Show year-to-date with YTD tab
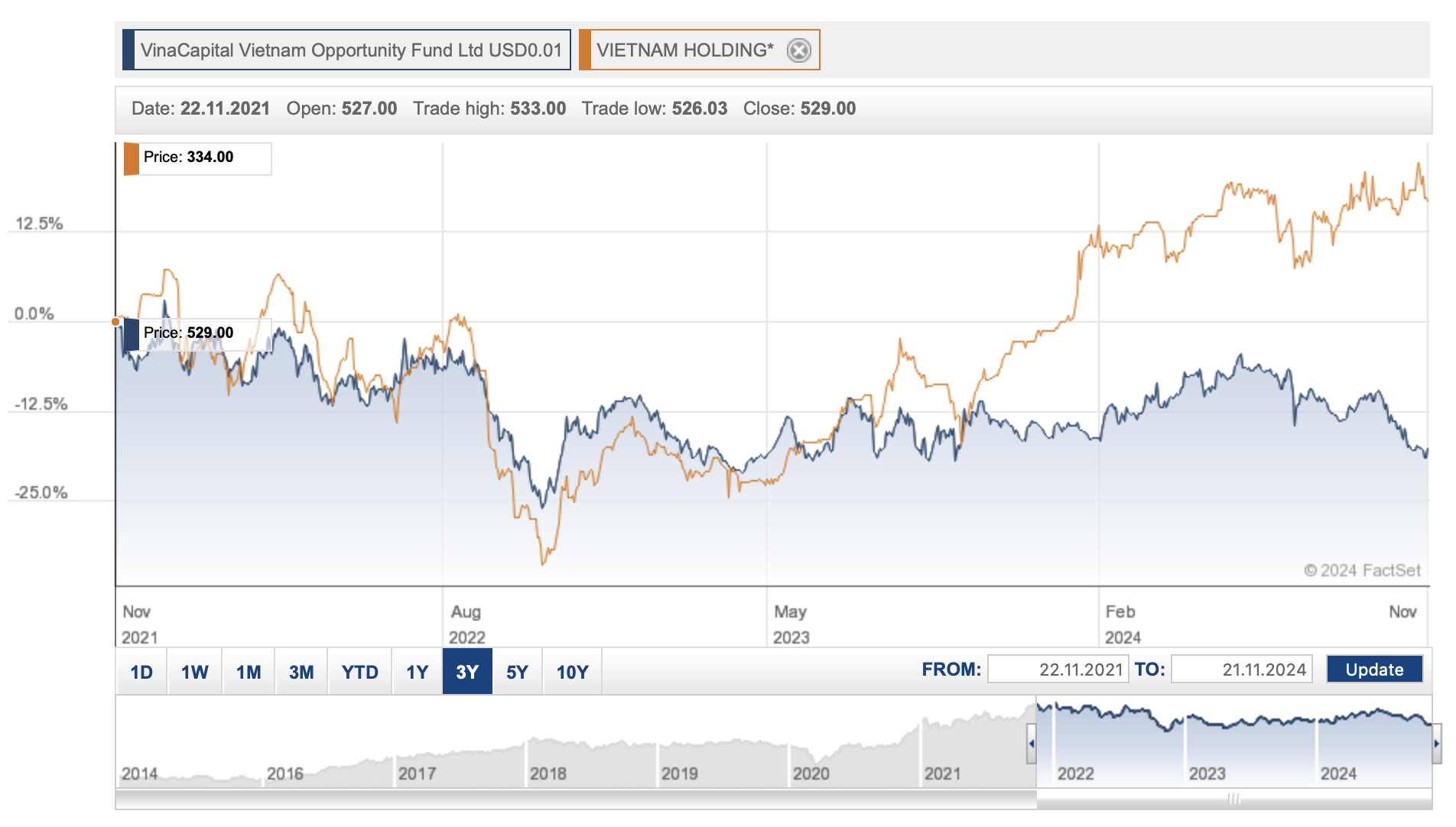This screenshot has width=1456, height=827. [360, 672]
